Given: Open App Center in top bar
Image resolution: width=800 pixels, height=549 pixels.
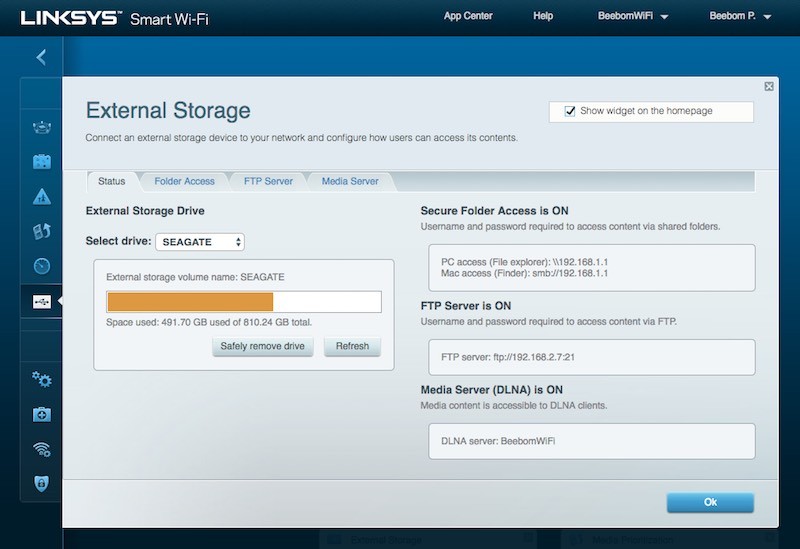Looking at the screenshot, I should 468,16.
